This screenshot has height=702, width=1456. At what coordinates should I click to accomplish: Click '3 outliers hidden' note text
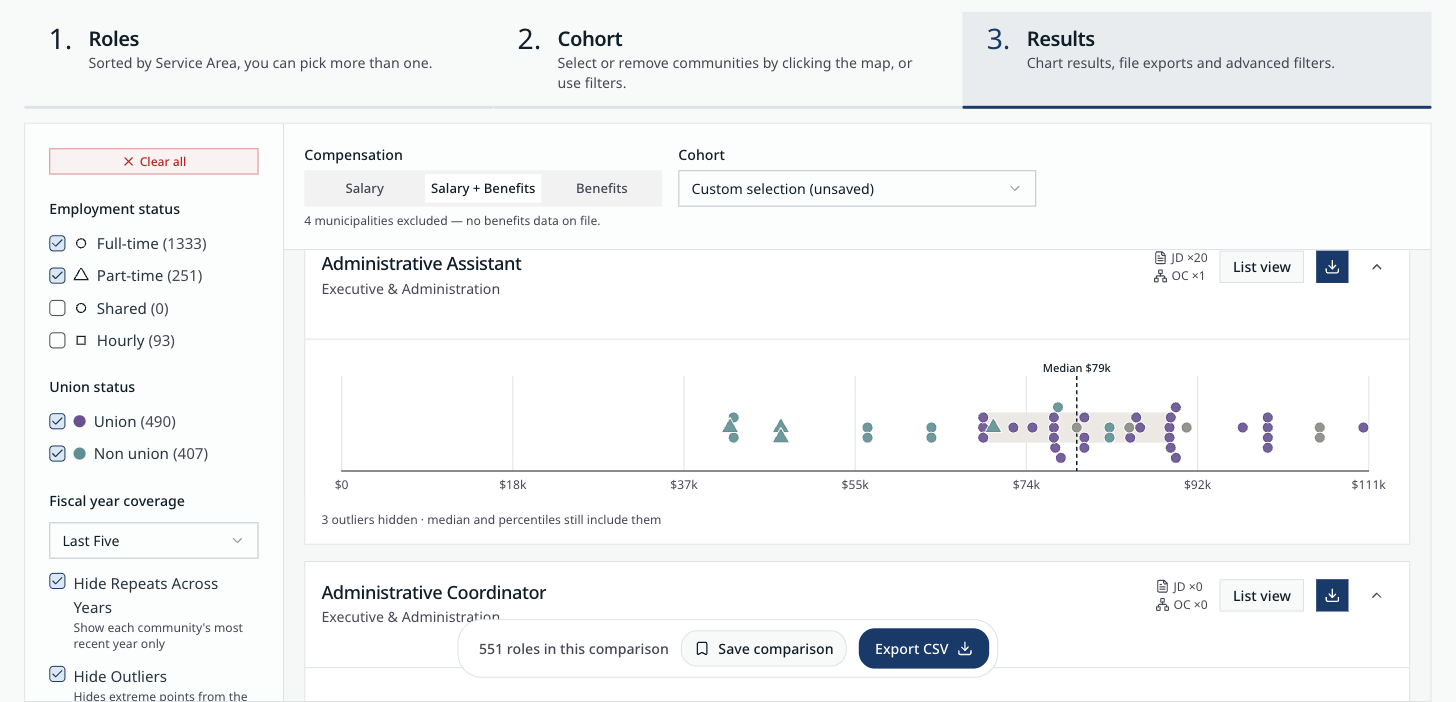tap(491, 520)
